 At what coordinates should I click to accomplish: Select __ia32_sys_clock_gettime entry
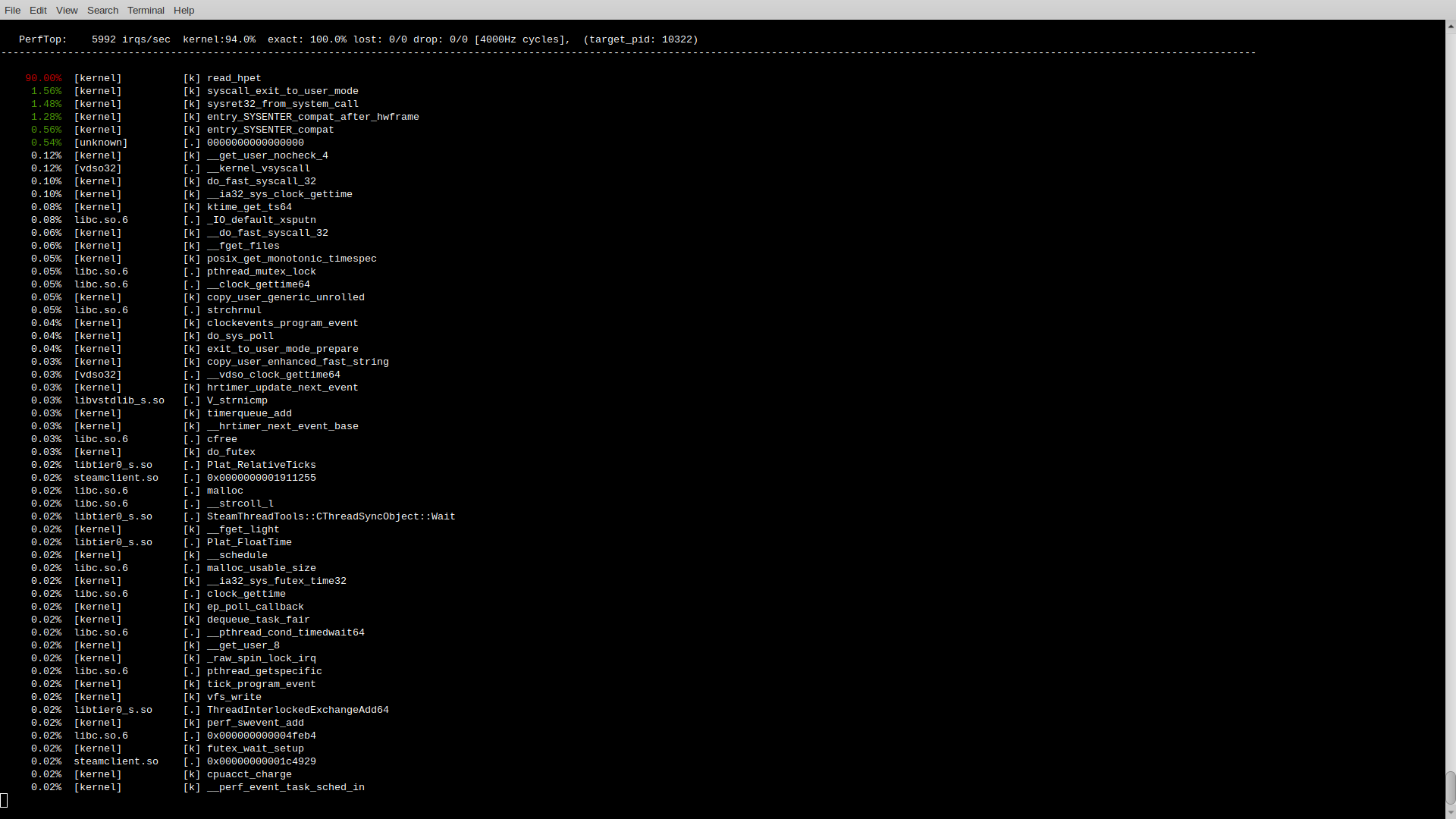279,194
